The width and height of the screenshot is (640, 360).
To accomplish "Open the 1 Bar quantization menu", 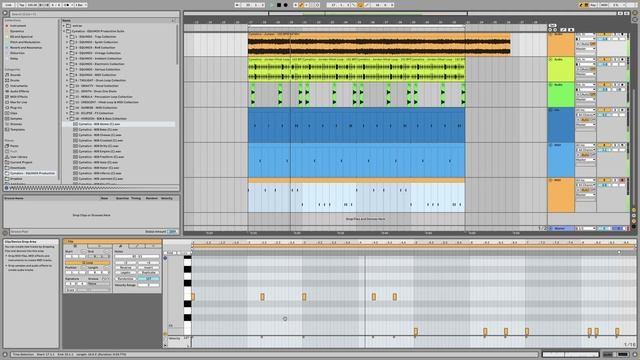I will click(80, 5).
